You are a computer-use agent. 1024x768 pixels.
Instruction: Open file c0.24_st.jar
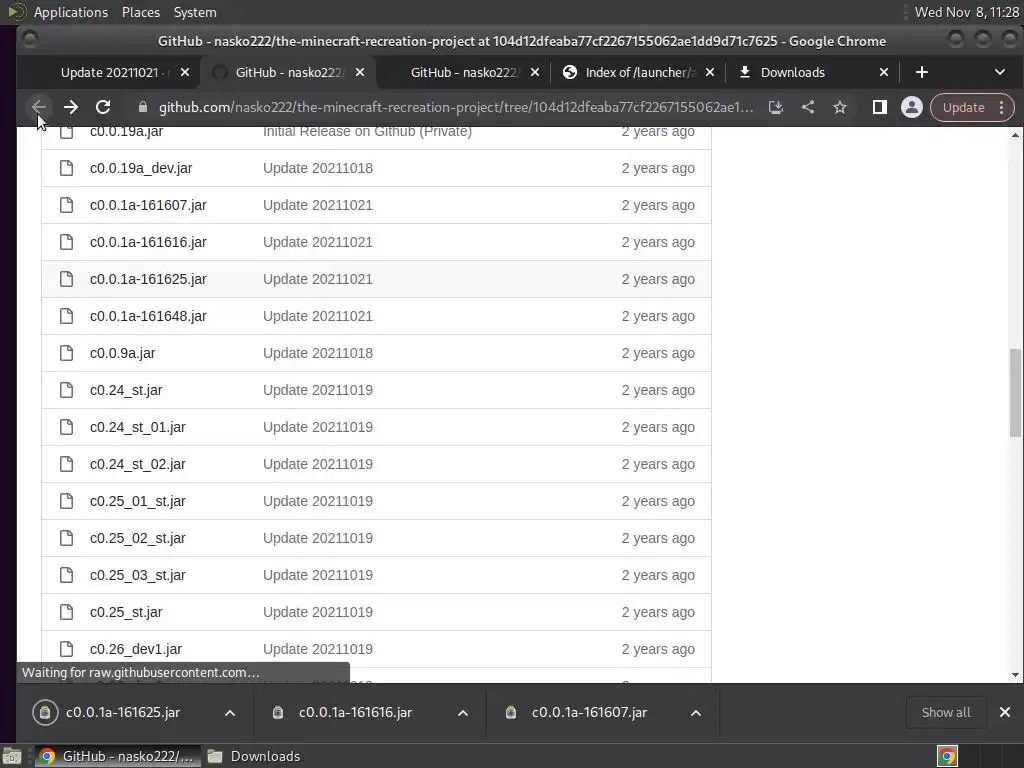[126, 390]
